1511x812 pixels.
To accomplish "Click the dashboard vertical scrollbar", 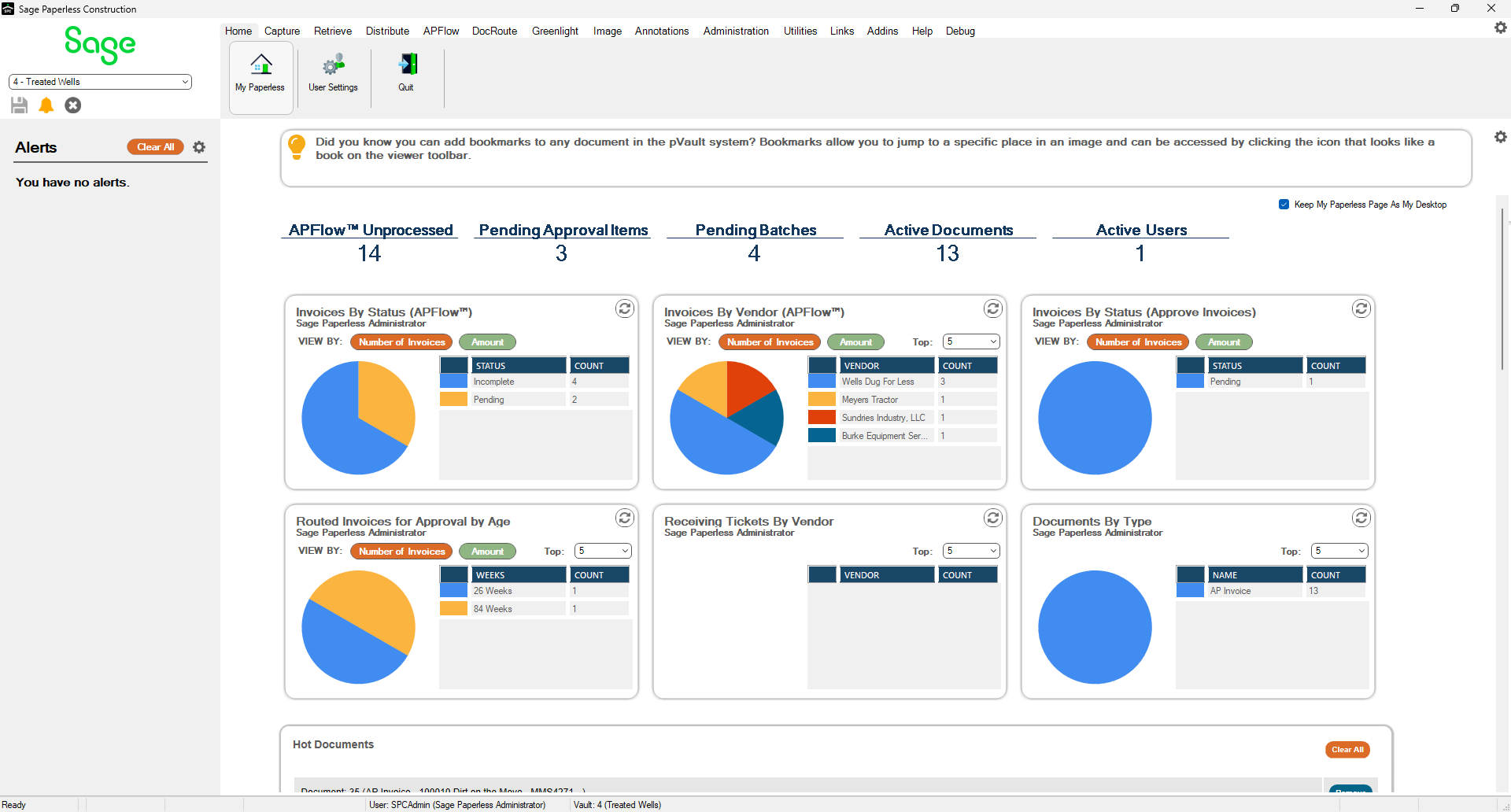I will click(x=1502, y=290).
